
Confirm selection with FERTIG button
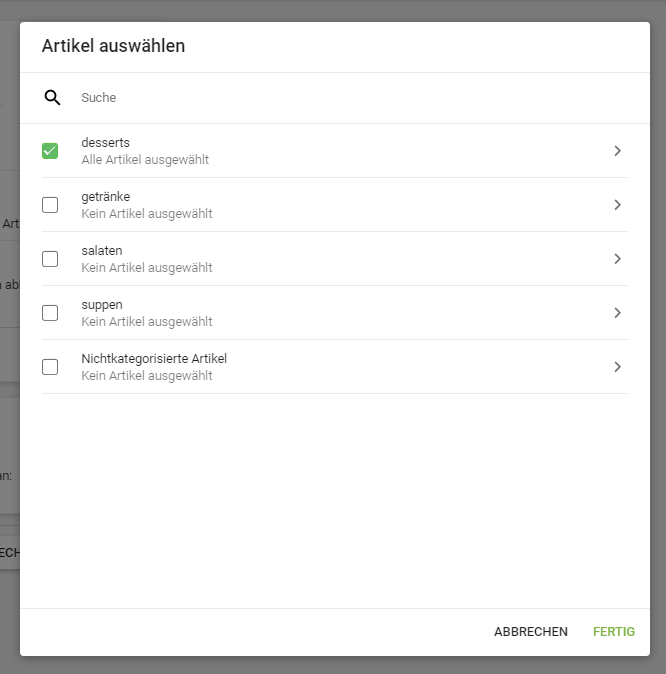click(613, 632)
